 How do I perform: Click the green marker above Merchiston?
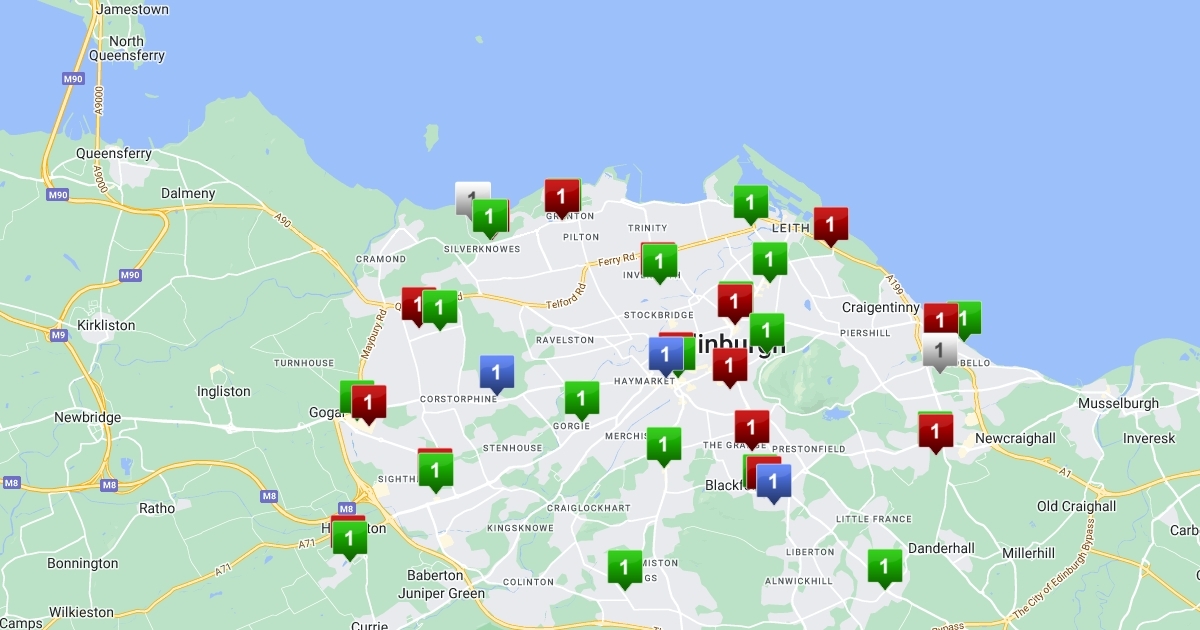click(663, 444)
